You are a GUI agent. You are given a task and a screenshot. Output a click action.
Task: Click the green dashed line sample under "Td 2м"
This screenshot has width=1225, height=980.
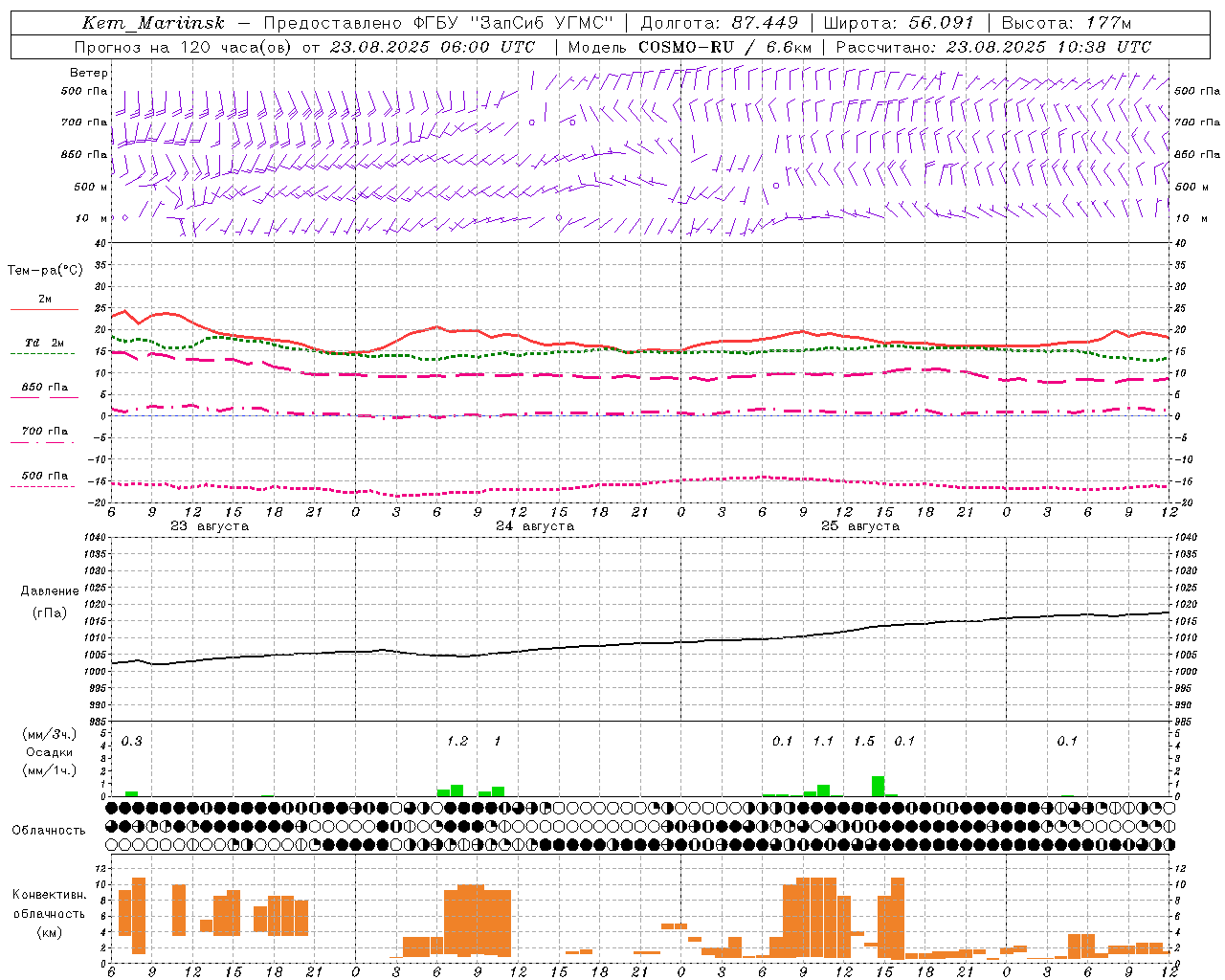(43, 354)
